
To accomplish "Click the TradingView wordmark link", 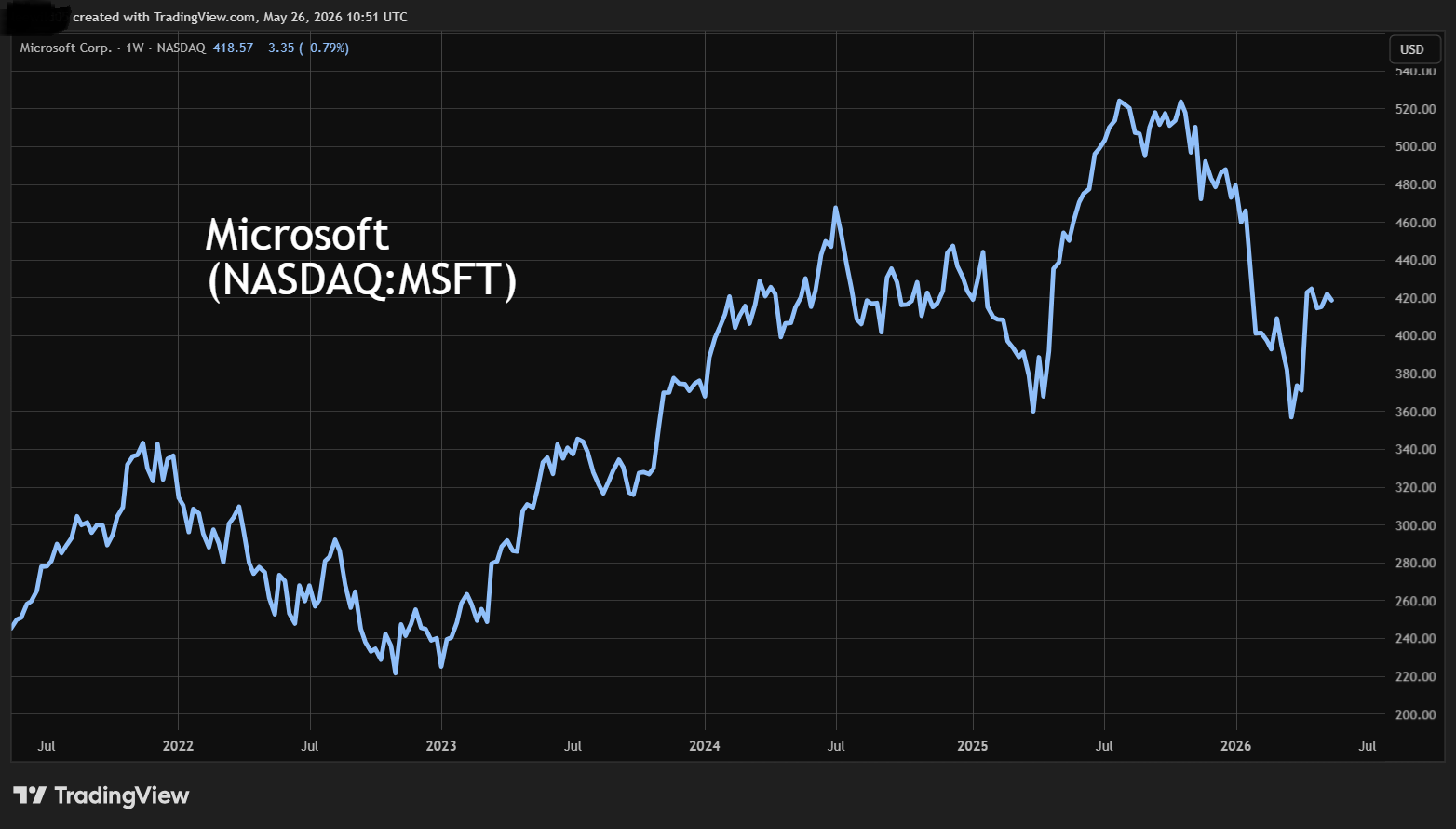I will (x=122, y=795).
